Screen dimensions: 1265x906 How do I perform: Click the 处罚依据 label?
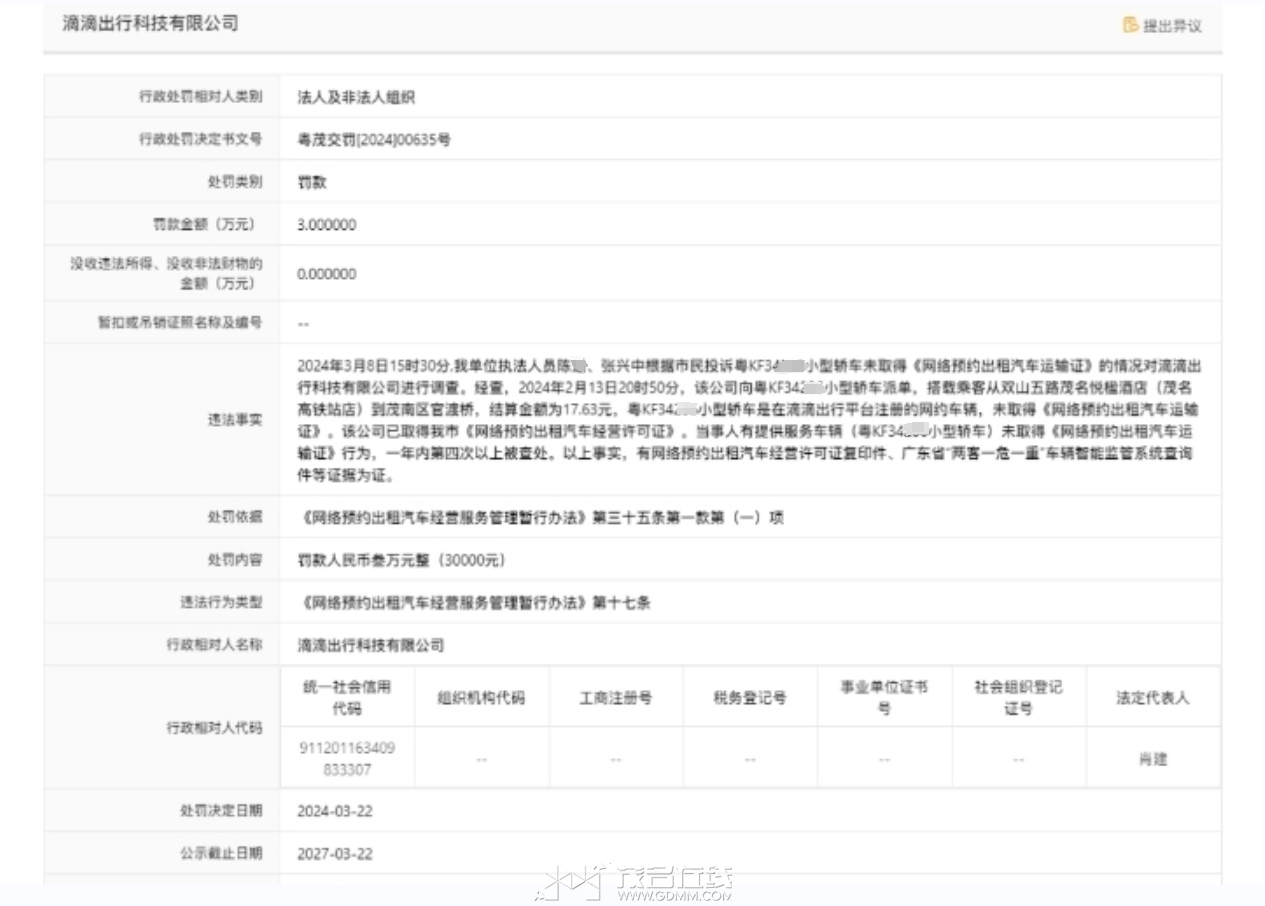point(235,516)
